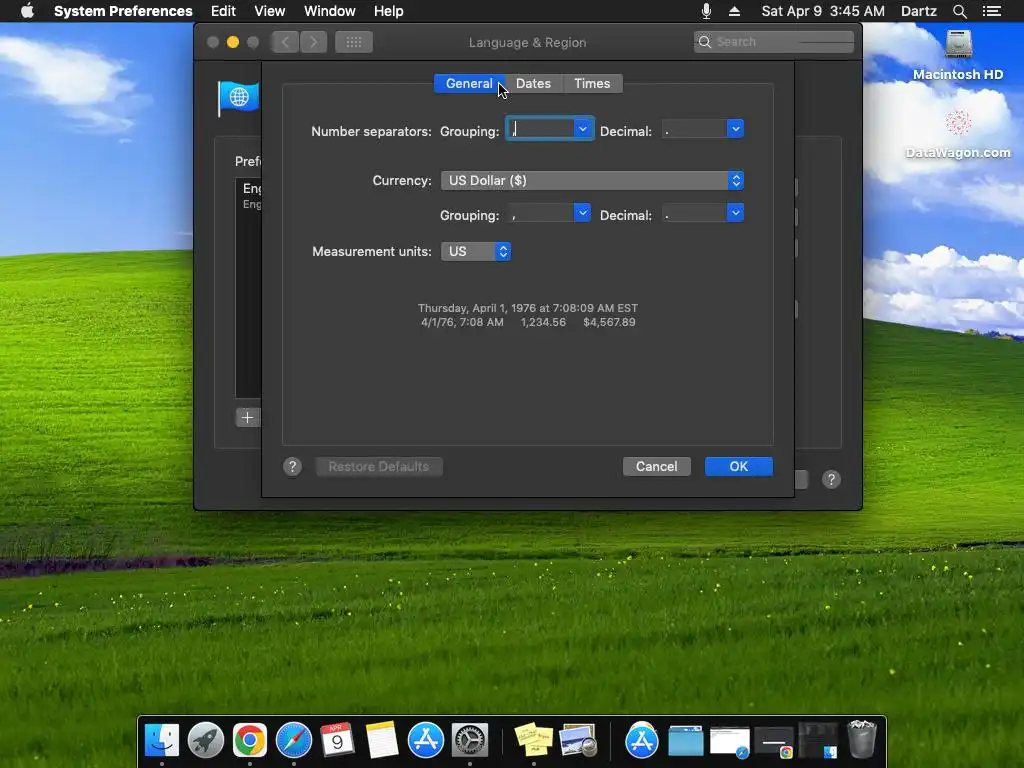Image resolution: width=1024 pixels, height=768 pixels.
Task: Expand number separators Decimal dropdown arrow
Action: pyautogui.click(x=735, y=129)
